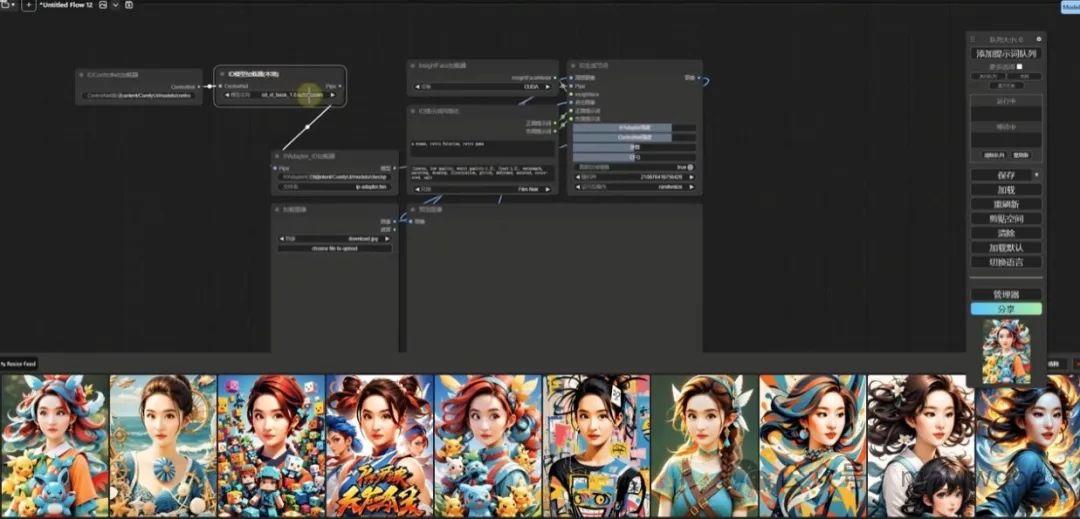Click the negative prompt text box
The height and width of the screenshot is (519, 1080).
point(482,172)
